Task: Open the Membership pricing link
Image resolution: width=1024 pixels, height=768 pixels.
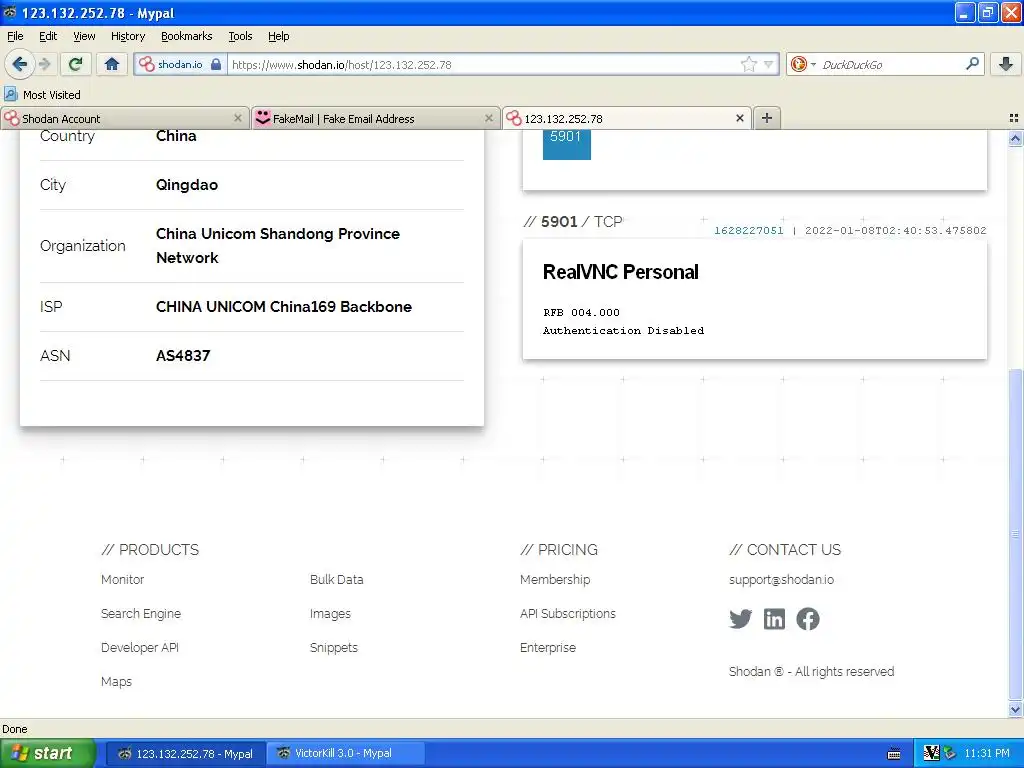Action: coord(554,579)
